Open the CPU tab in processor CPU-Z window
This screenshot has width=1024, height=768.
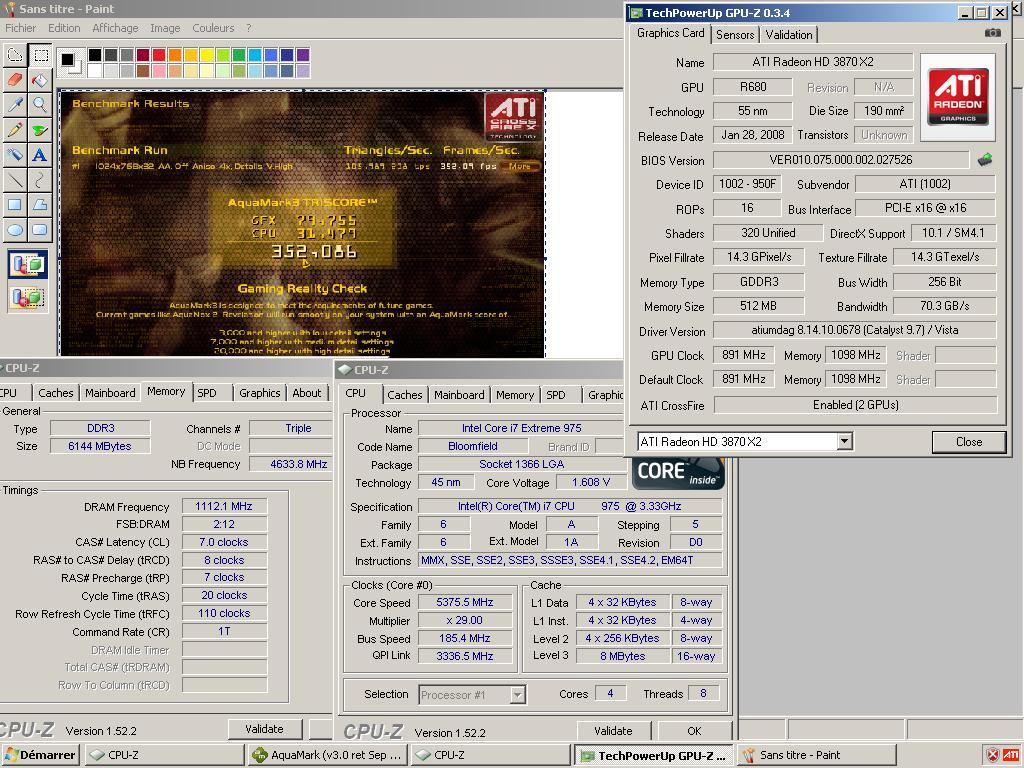355,393
